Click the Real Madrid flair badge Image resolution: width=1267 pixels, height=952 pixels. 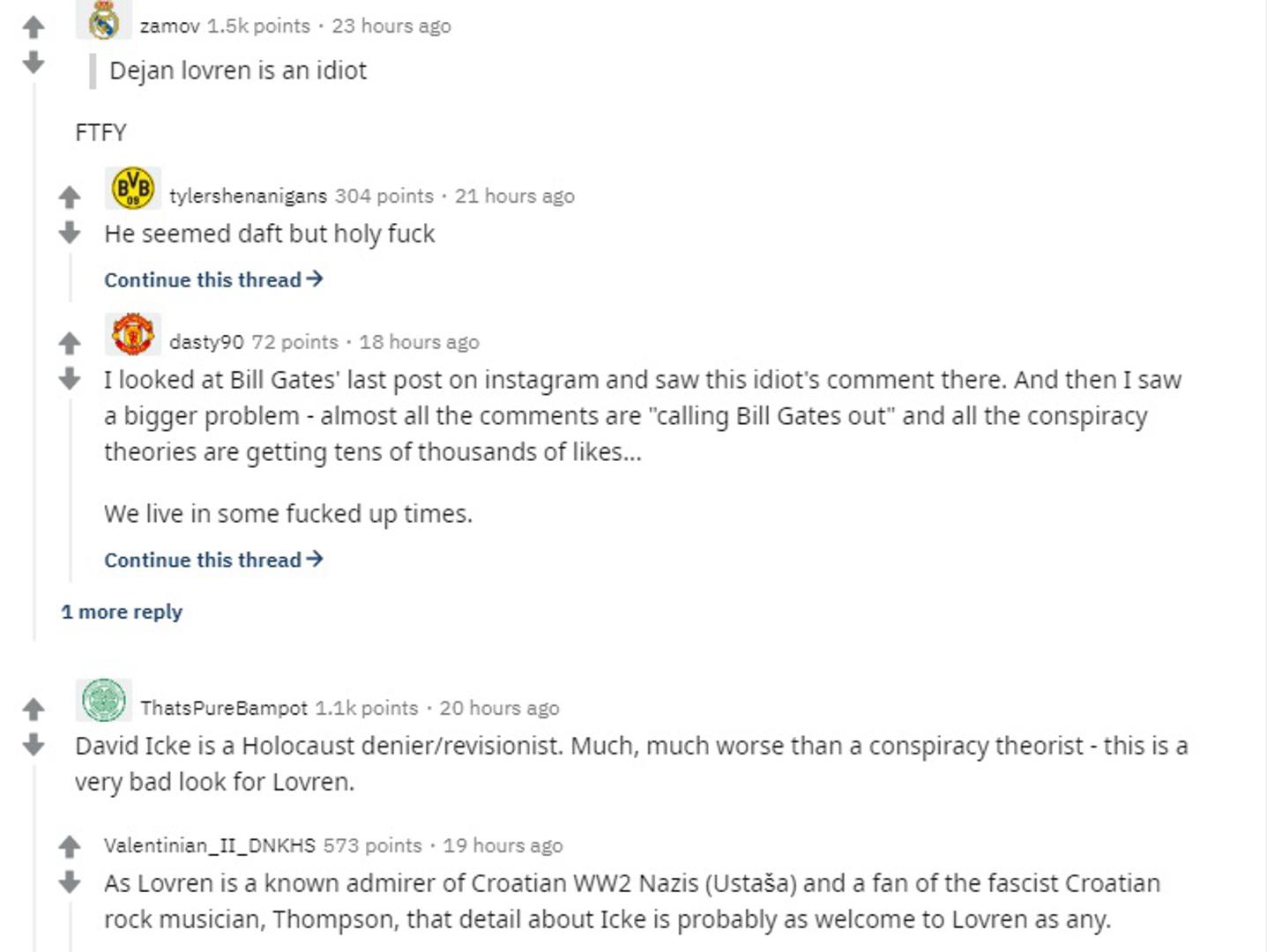click(x=104, y=20)
